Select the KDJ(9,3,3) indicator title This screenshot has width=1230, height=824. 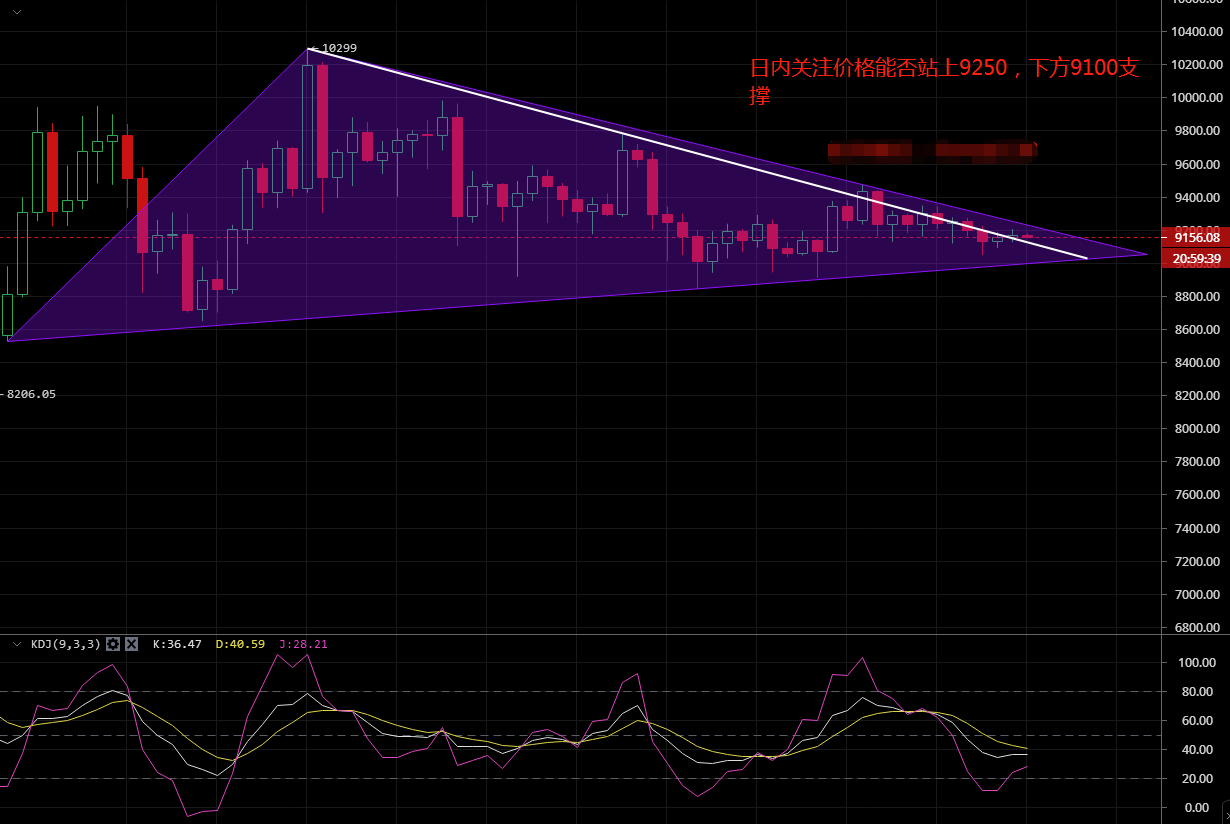65,644
